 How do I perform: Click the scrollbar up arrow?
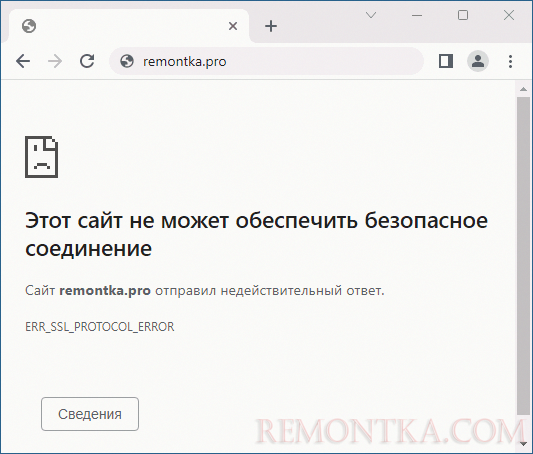pos(523,89)
